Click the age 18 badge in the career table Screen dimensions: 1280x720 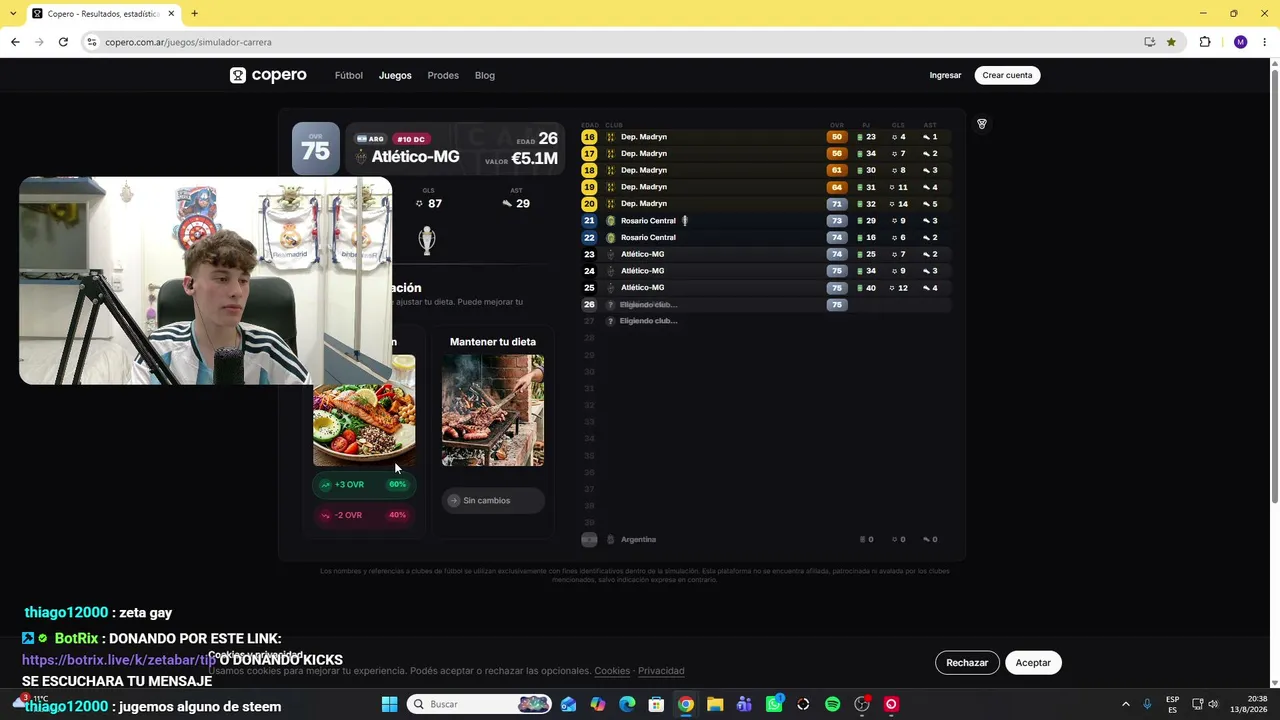[x=589, y=170]
